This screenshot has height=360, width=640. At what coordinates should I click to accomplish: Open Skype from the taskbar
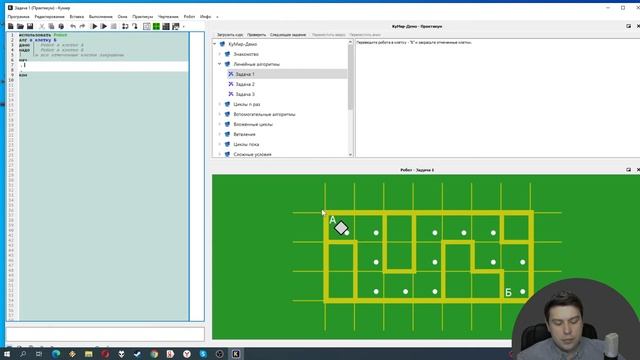[203, 354]
